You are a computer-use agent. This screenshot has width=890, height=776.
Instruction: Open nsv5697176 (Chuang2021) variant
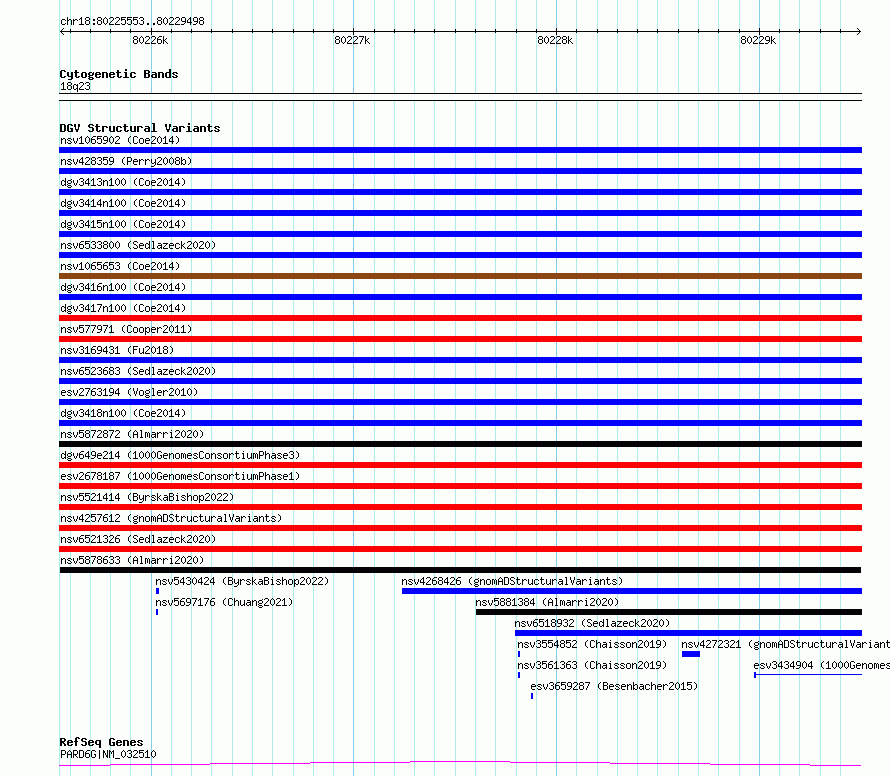point(224,602)
